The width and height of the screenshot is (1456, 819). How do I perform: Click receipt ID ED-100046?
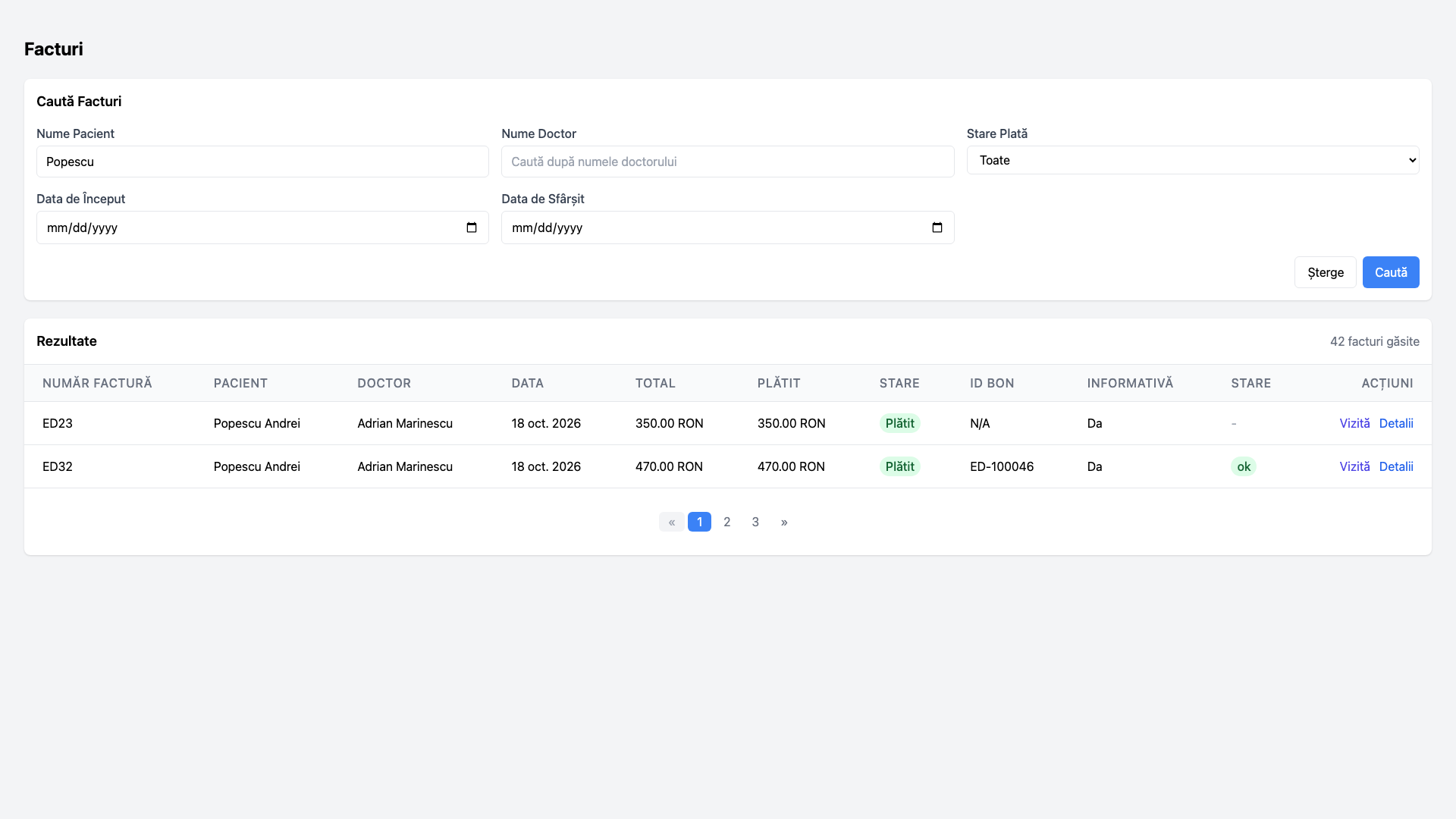click(x=1002, y=466)
